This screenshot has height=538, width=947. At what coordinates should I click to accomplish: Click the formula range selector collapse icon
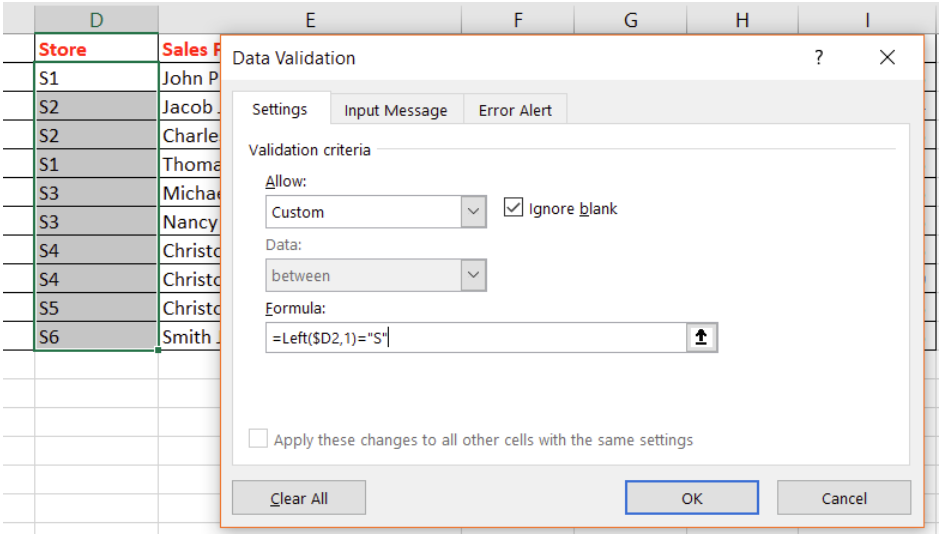tap(702, 338)
